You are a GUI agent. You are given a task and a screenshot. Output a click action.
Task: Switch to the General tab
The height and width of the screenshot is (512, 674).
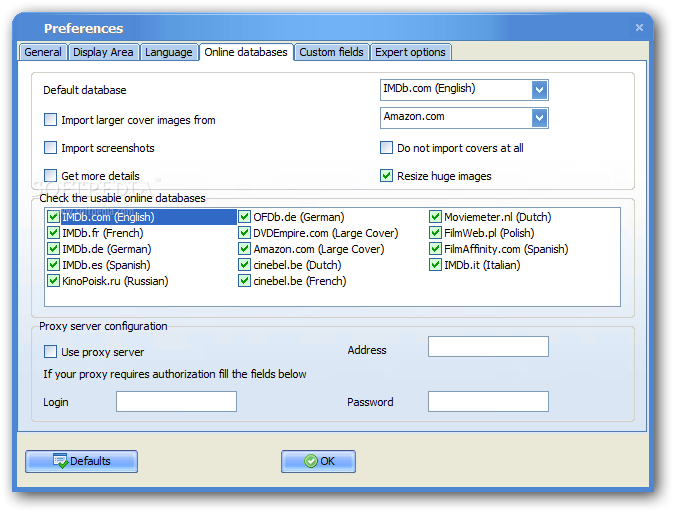point(43,52)
